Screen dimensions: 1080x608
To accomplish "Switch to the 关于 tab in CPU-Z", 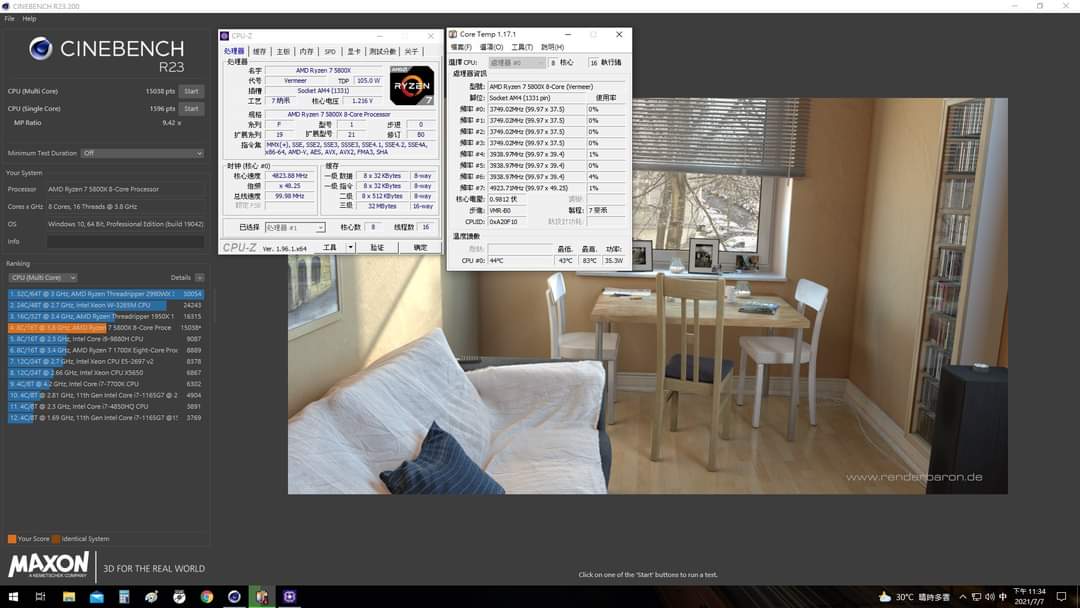I will (x=411, y=51).
